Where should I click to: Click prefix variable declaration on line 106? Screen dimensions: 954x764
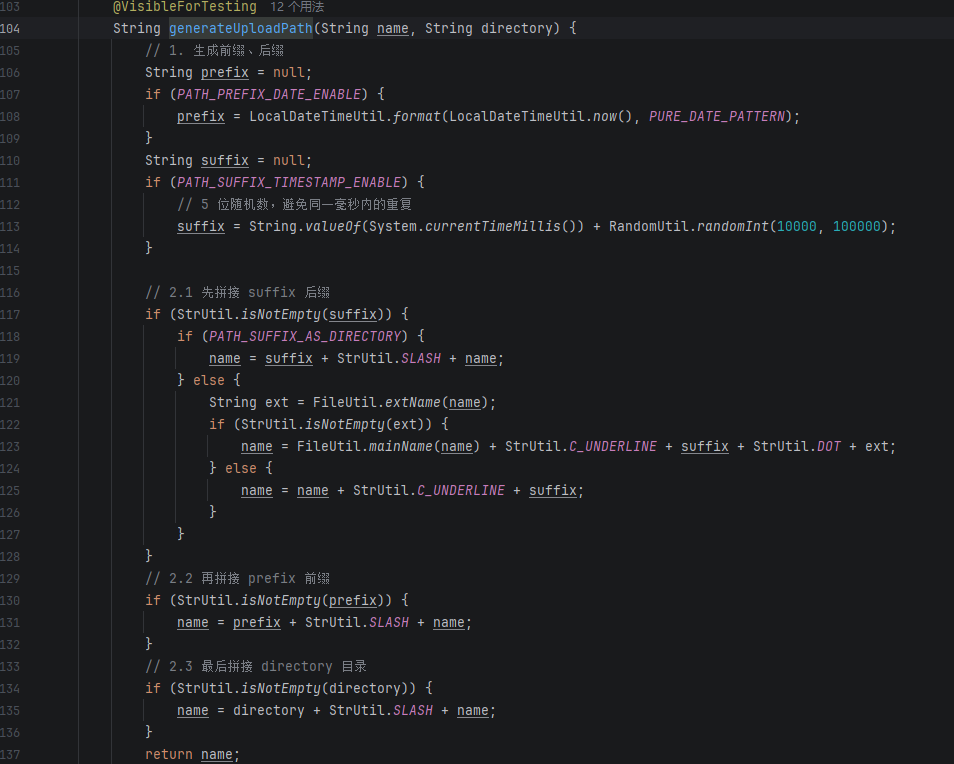(x=225, y=72)
